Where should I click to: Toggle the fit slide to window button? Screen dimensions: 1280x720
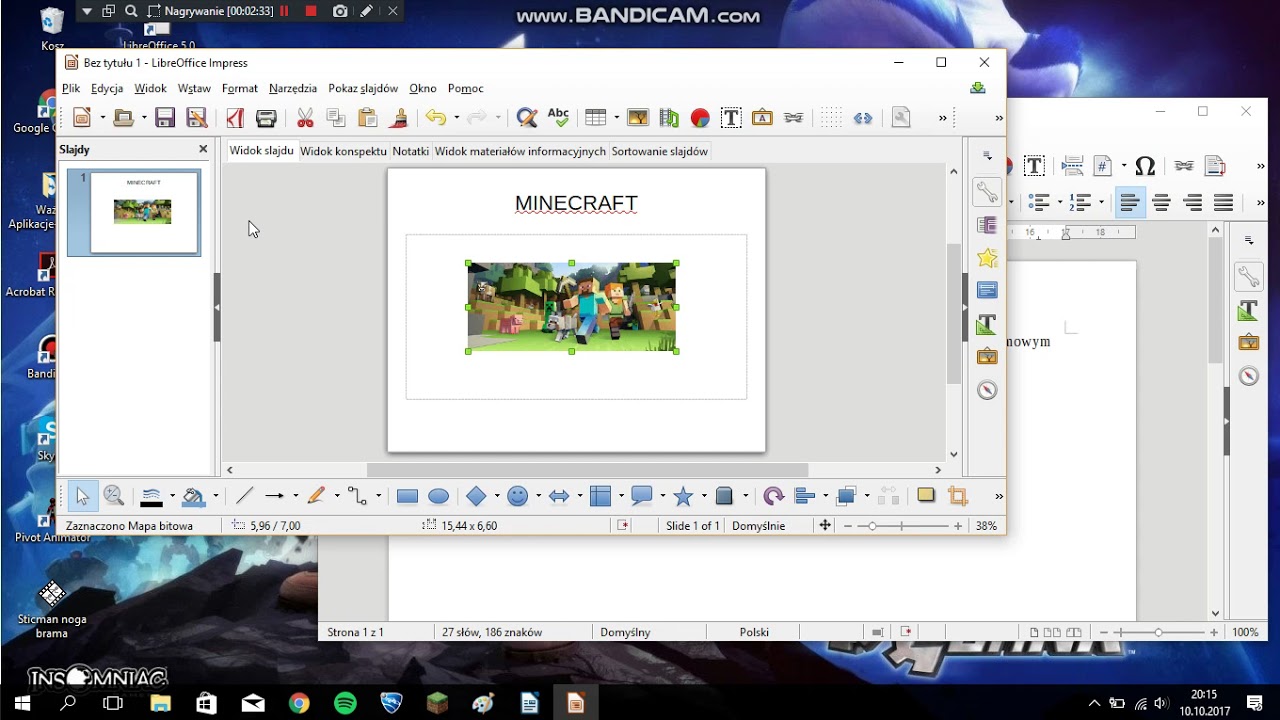click(x=825, y=525)
